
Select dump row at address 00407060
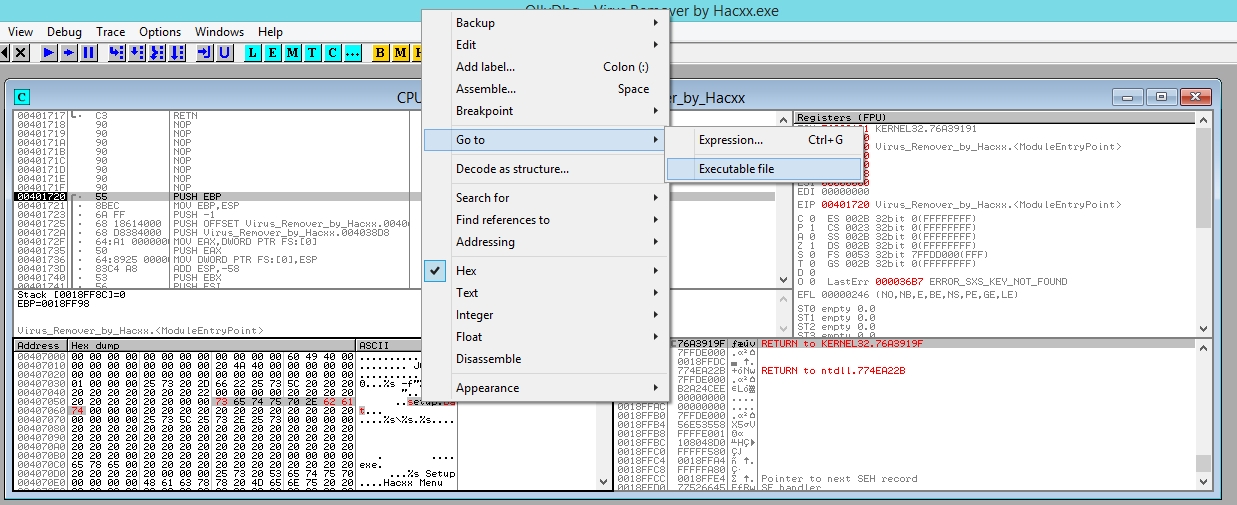[x=235, y=410]
